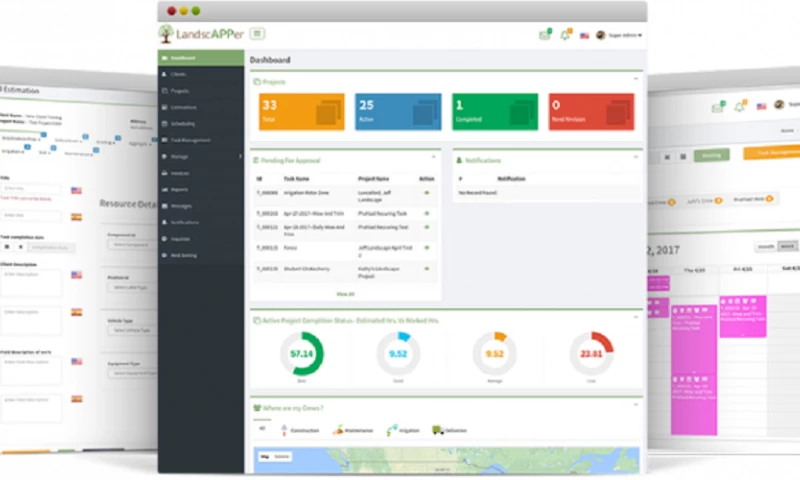Select the All crews tab

(262, 429)
